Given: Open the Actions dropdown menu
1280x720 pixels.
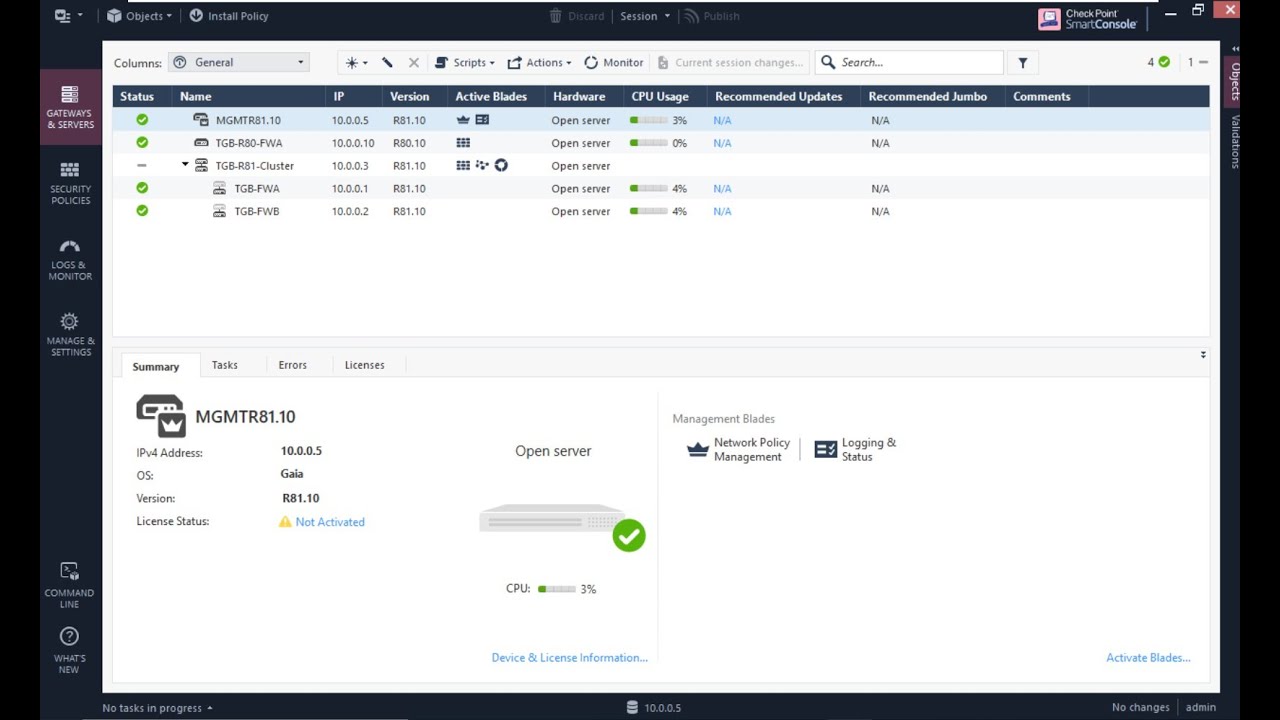Looking at the screenshot, I should [539, 62].
